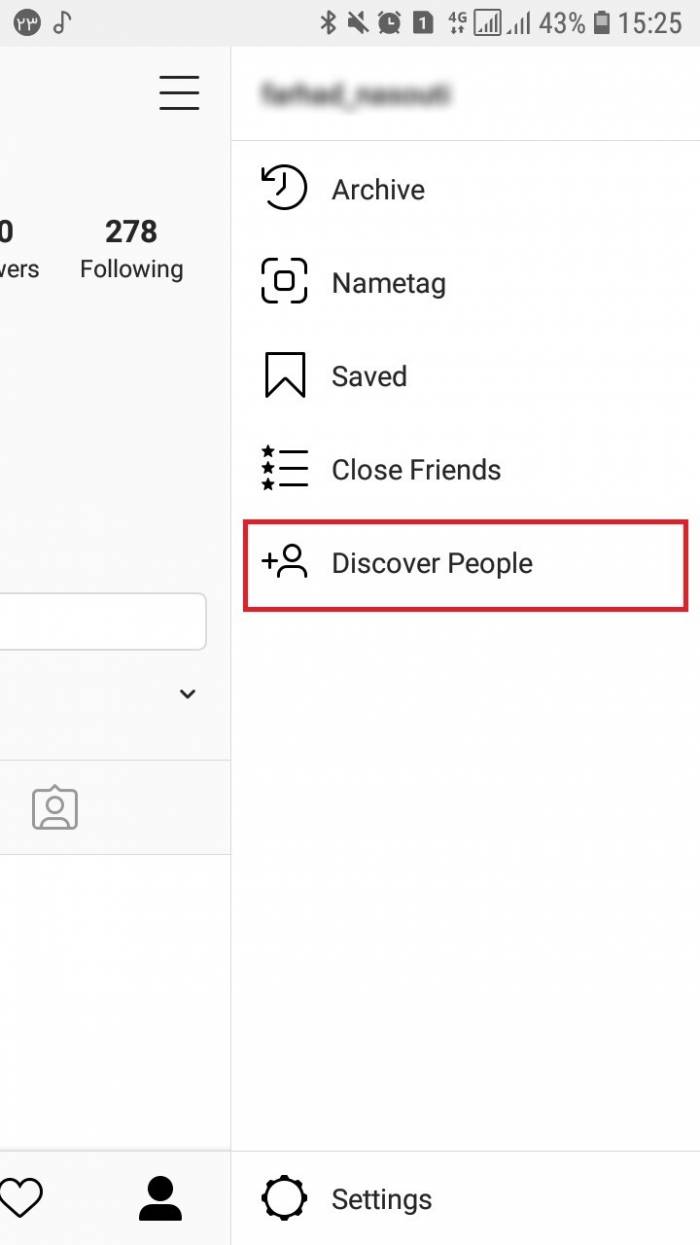Tap the Settings gear icon
Image resolution: width=700 pixels, height=1245 pixels.
click(284, 1198)
